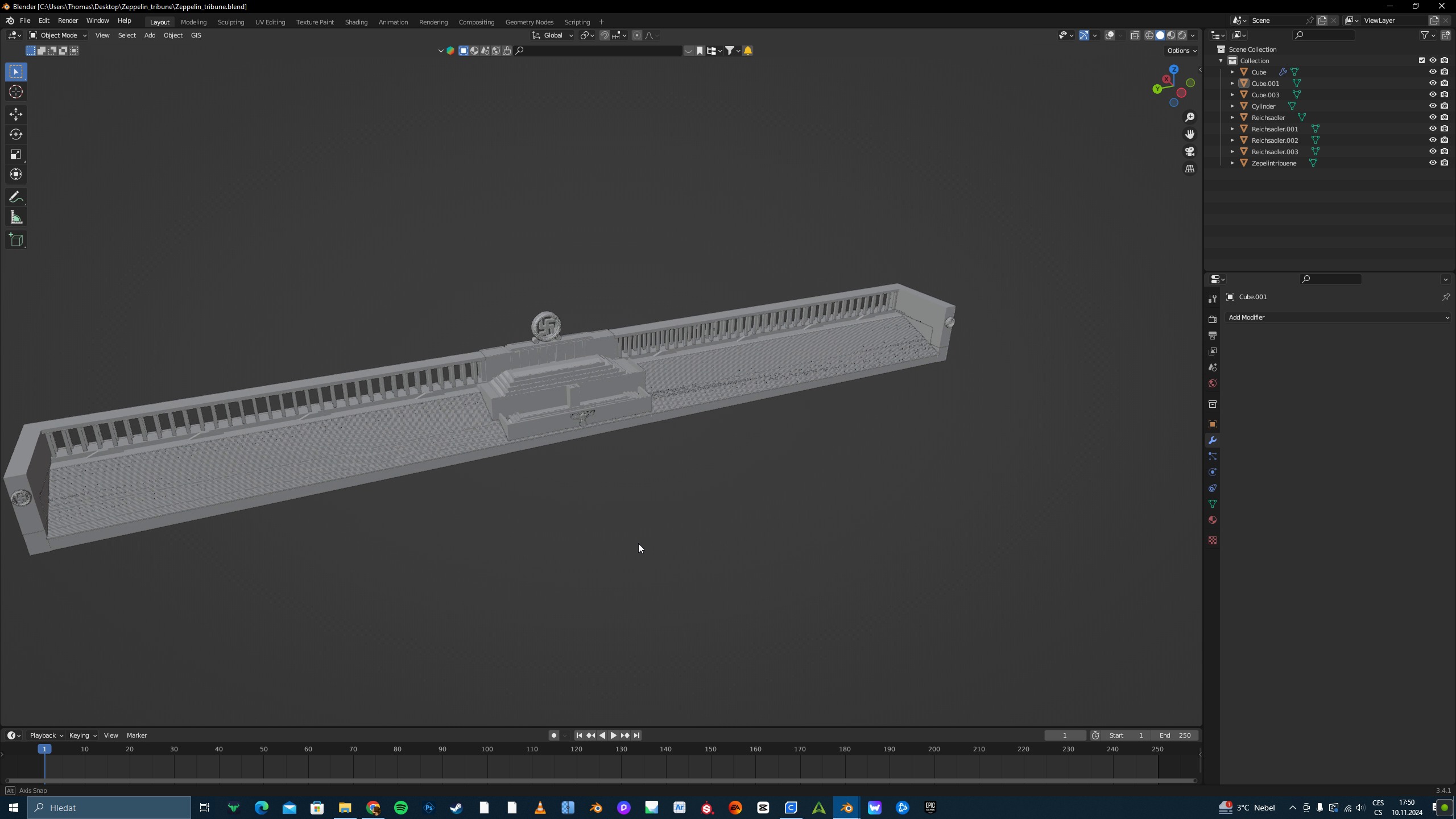Play the animation forward

(614, 735)
